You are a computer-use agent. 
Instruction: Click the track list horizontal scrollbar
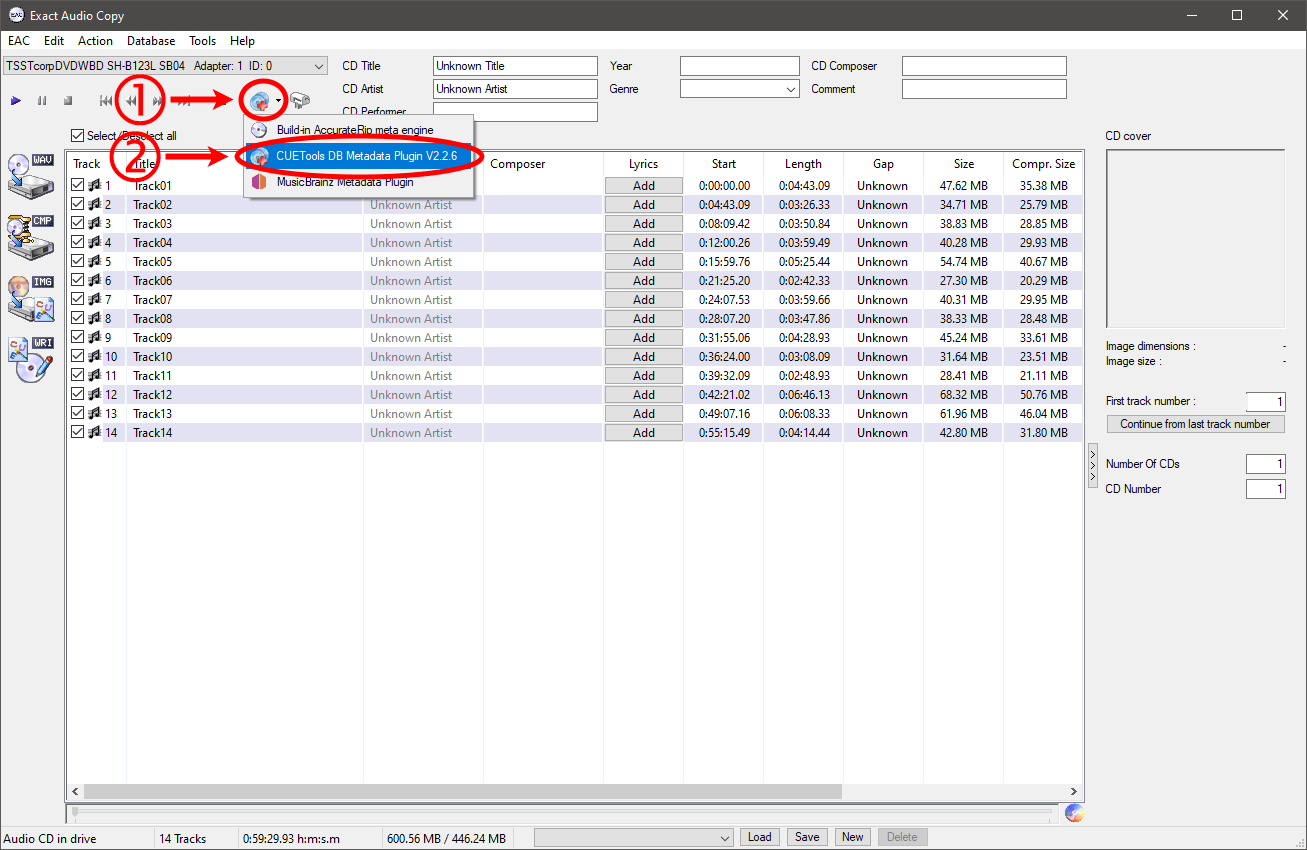(x=463, y=791)
